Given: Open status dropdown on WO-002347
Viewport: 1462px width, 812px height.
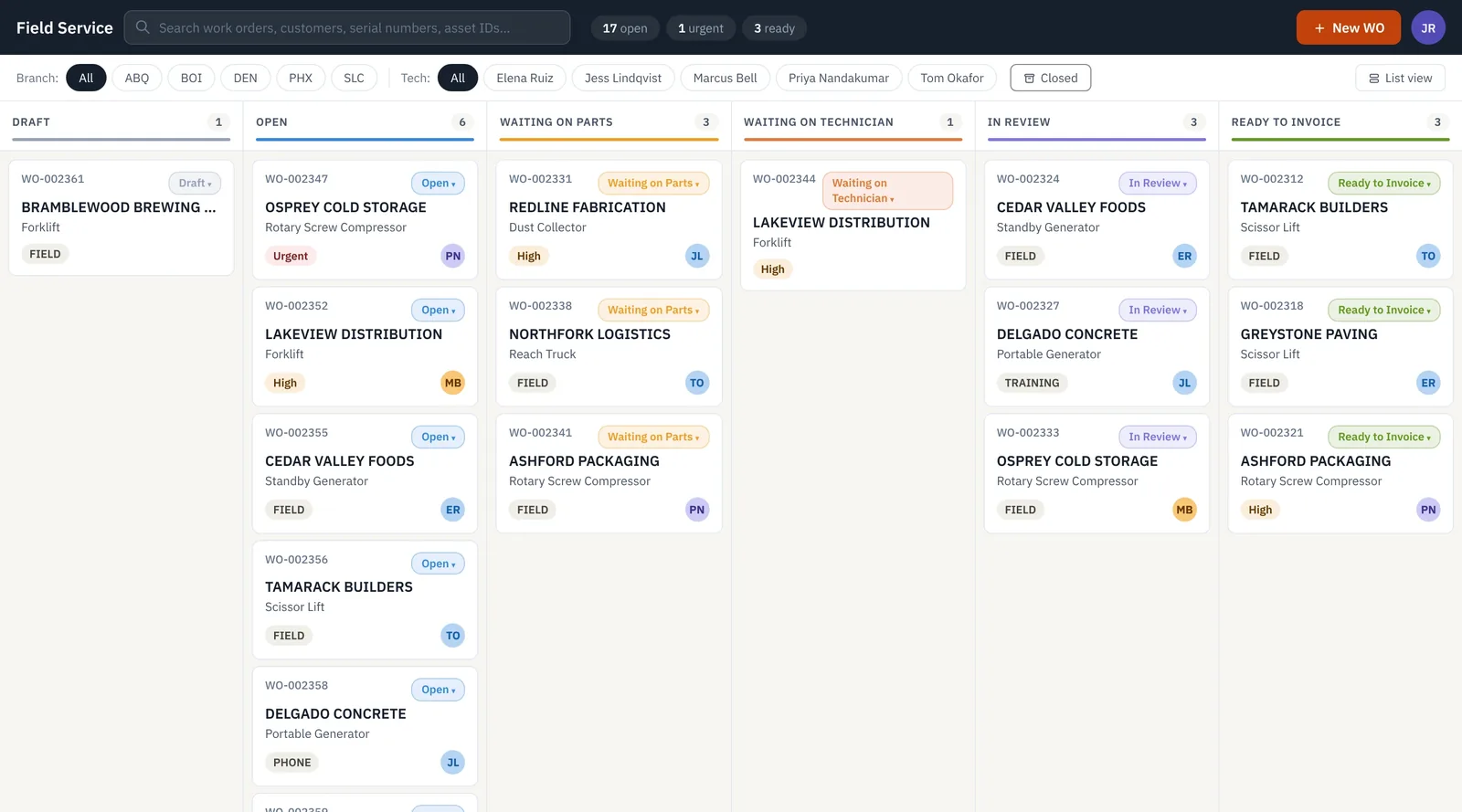Looking at the screenshot, I should coord(439,184).
